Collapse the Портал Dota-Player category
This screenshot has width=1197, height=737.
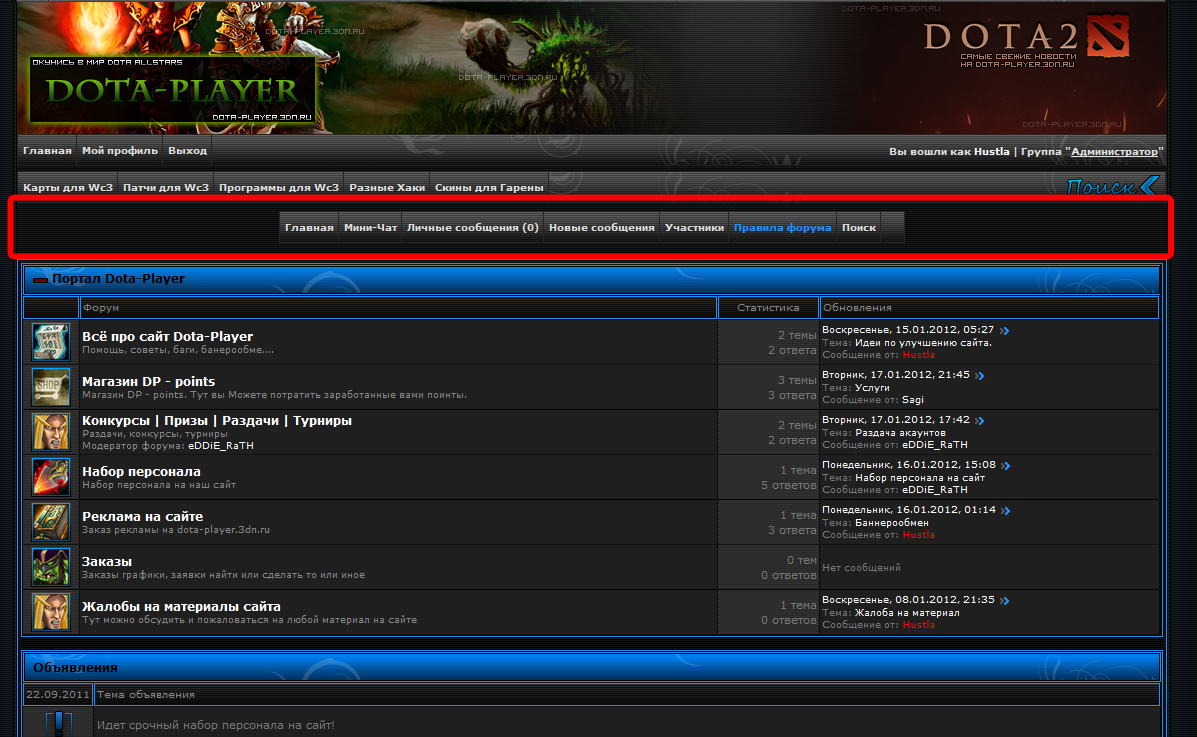pyautogui.click(x=40, y=280)
